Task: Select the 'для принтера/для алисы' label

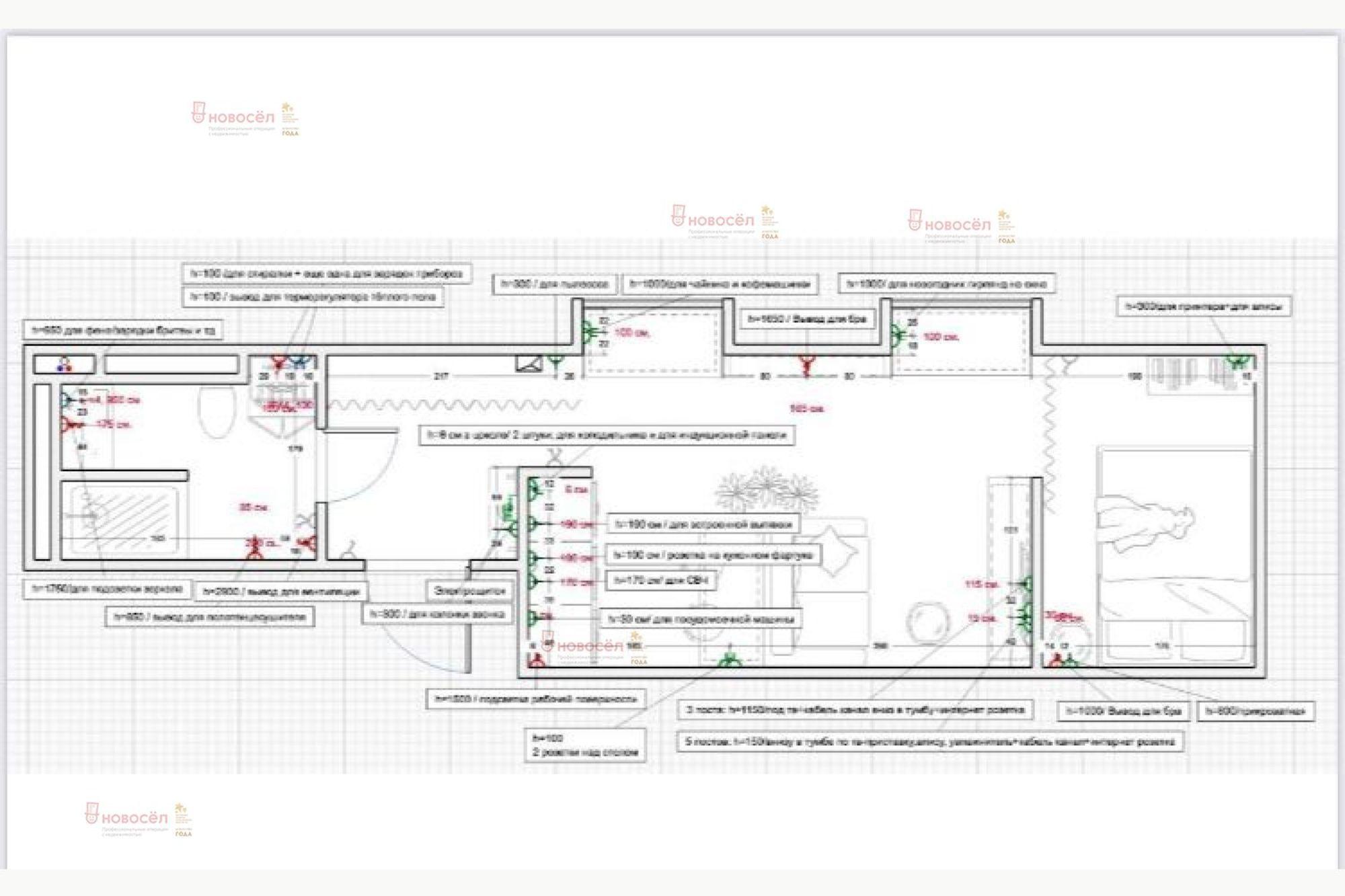Action: (x=1203, y=307)
